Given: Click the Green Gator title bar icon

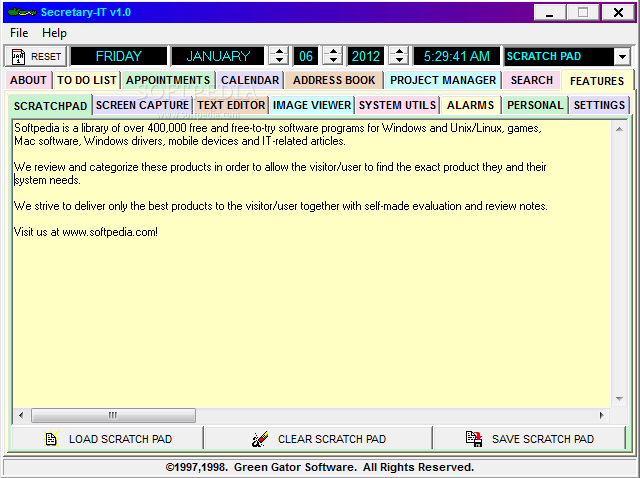Looking at the screenshot, I should click(x=22, y=12).
